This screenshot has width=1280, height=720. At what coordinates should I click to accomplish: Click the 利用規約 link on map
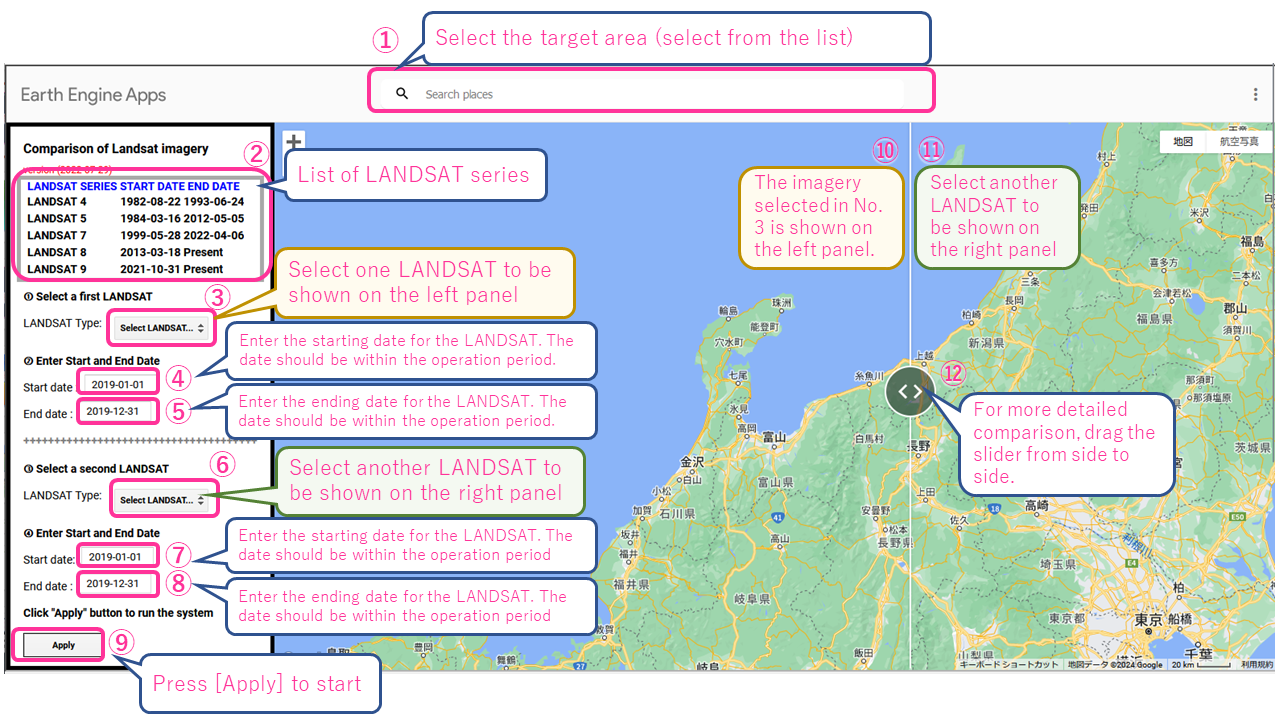(x=1256, y=664)
